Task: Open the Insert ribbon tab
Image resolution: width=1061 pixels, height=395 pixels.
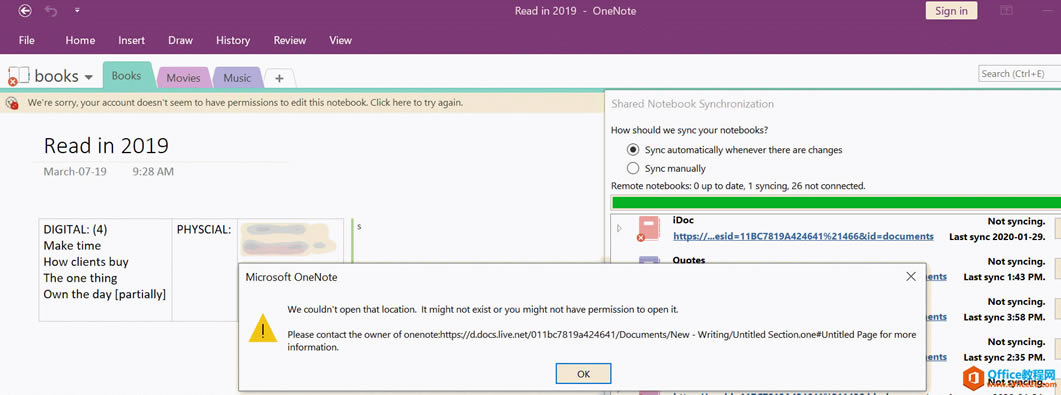Action: pyautogui.click(x=131, y=41)
